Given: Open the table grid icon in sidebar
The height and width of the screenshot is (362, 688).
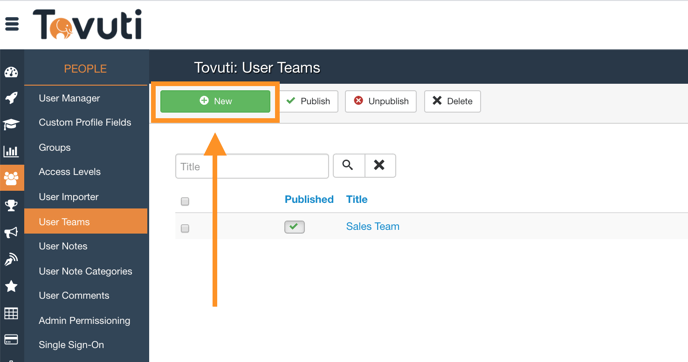Looking at the screenshot, I should 11,313.
